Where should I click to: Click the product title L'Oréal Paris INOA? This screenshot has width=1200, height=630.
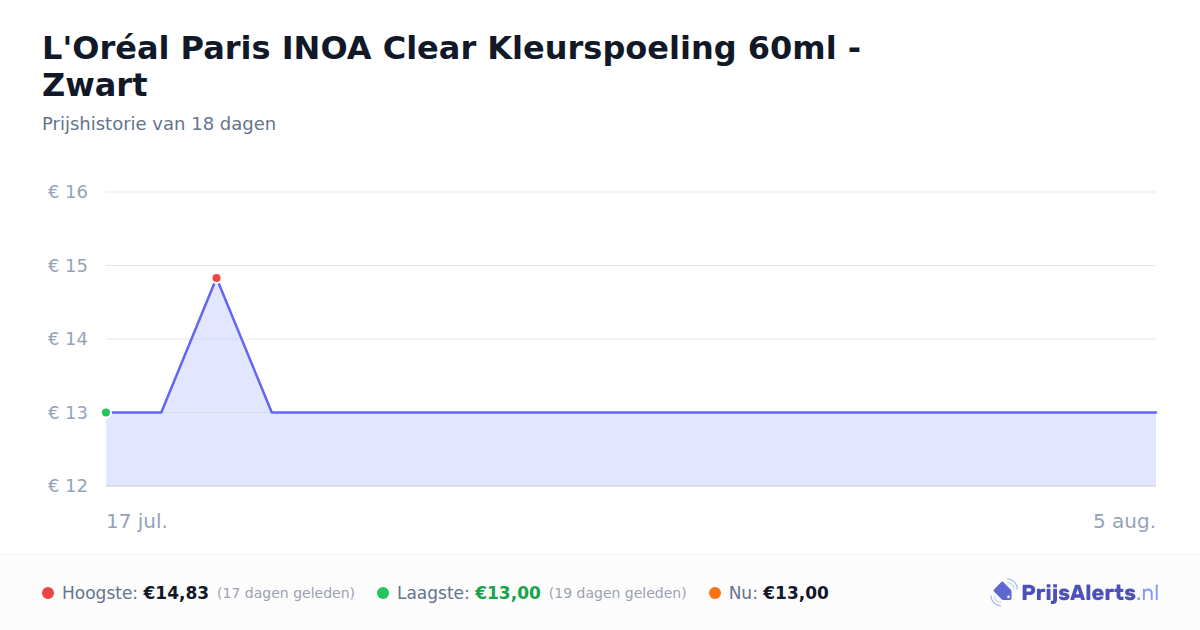click(x=452, y=66)
